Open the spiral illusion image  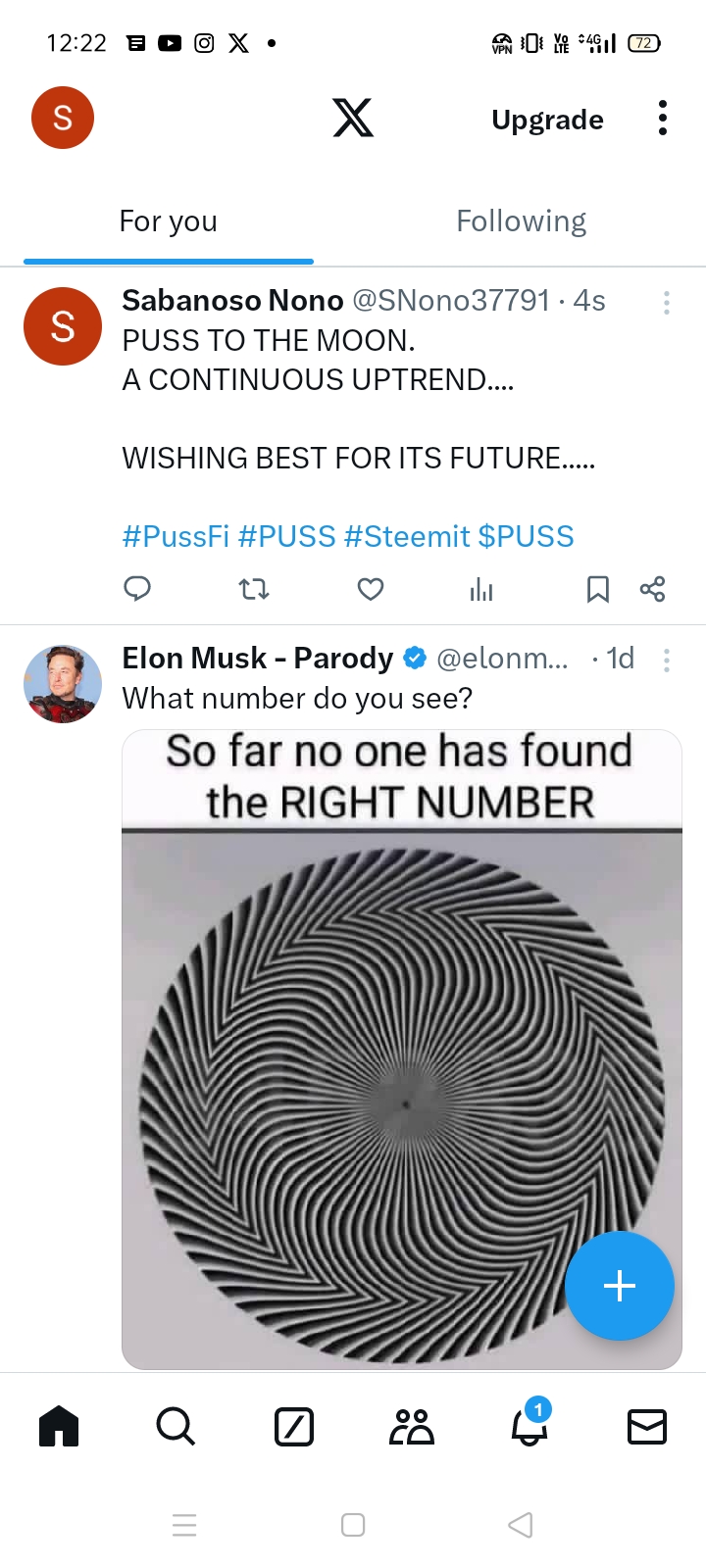coord(402,1049)
